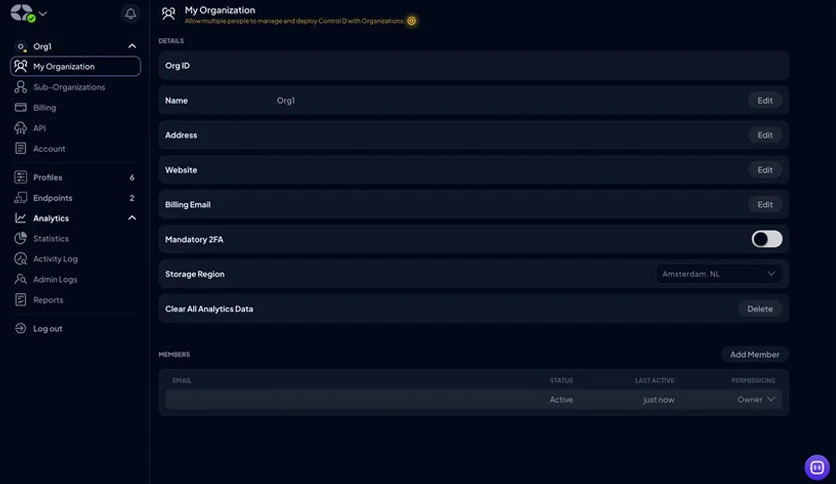Click the yellow info icon in subtitle
The width and height of the screenshot is (836, 484).
pyautogui.click(x=412, y=21)
